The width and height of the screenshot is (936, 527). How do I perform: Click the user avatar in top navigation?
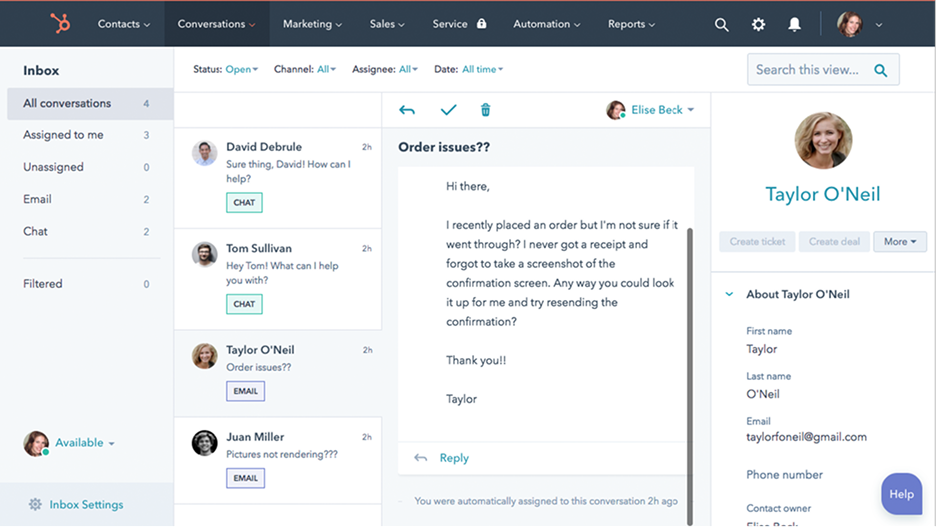849,24
